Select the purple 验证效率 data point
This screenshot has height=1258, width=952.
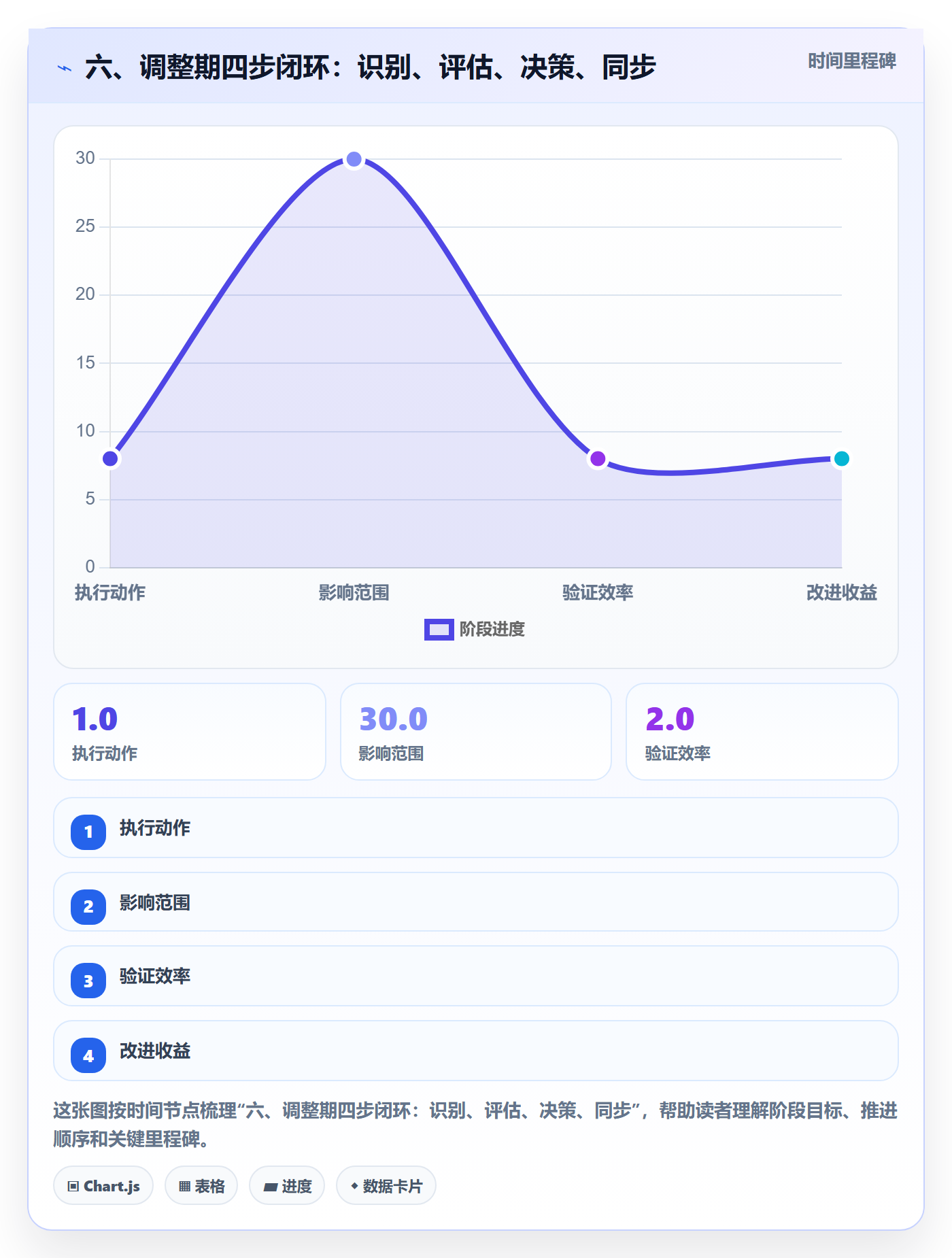pos(598,459)
